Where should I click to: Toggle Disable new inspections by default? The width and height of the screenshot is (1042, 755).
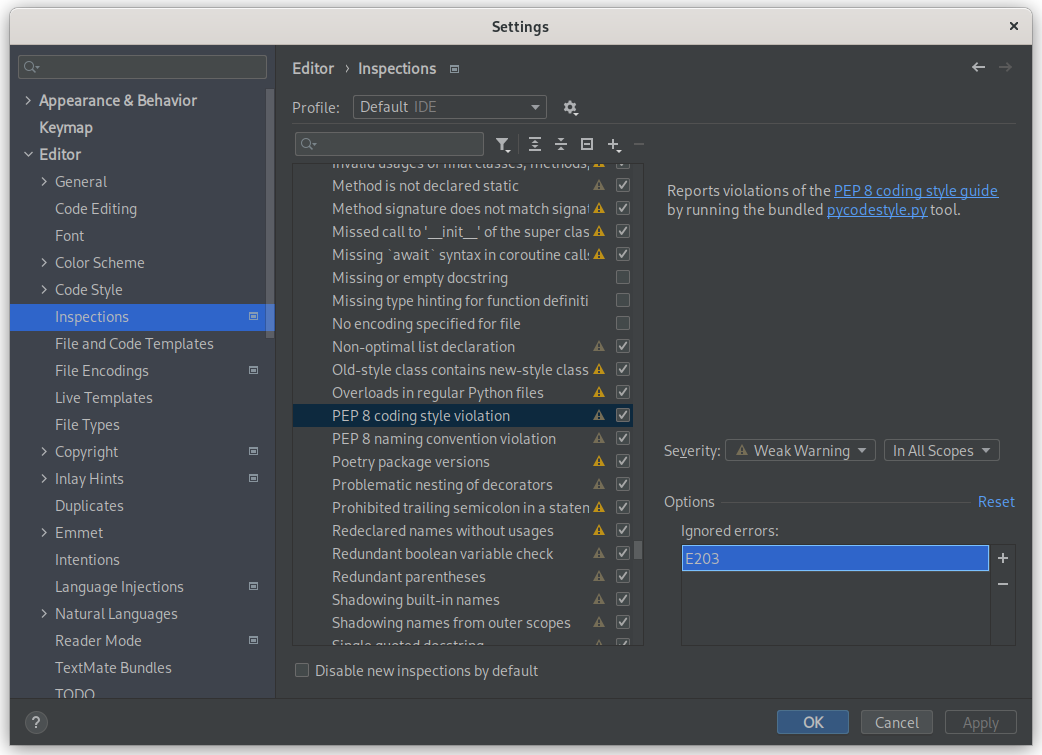(x=302, y=671)
